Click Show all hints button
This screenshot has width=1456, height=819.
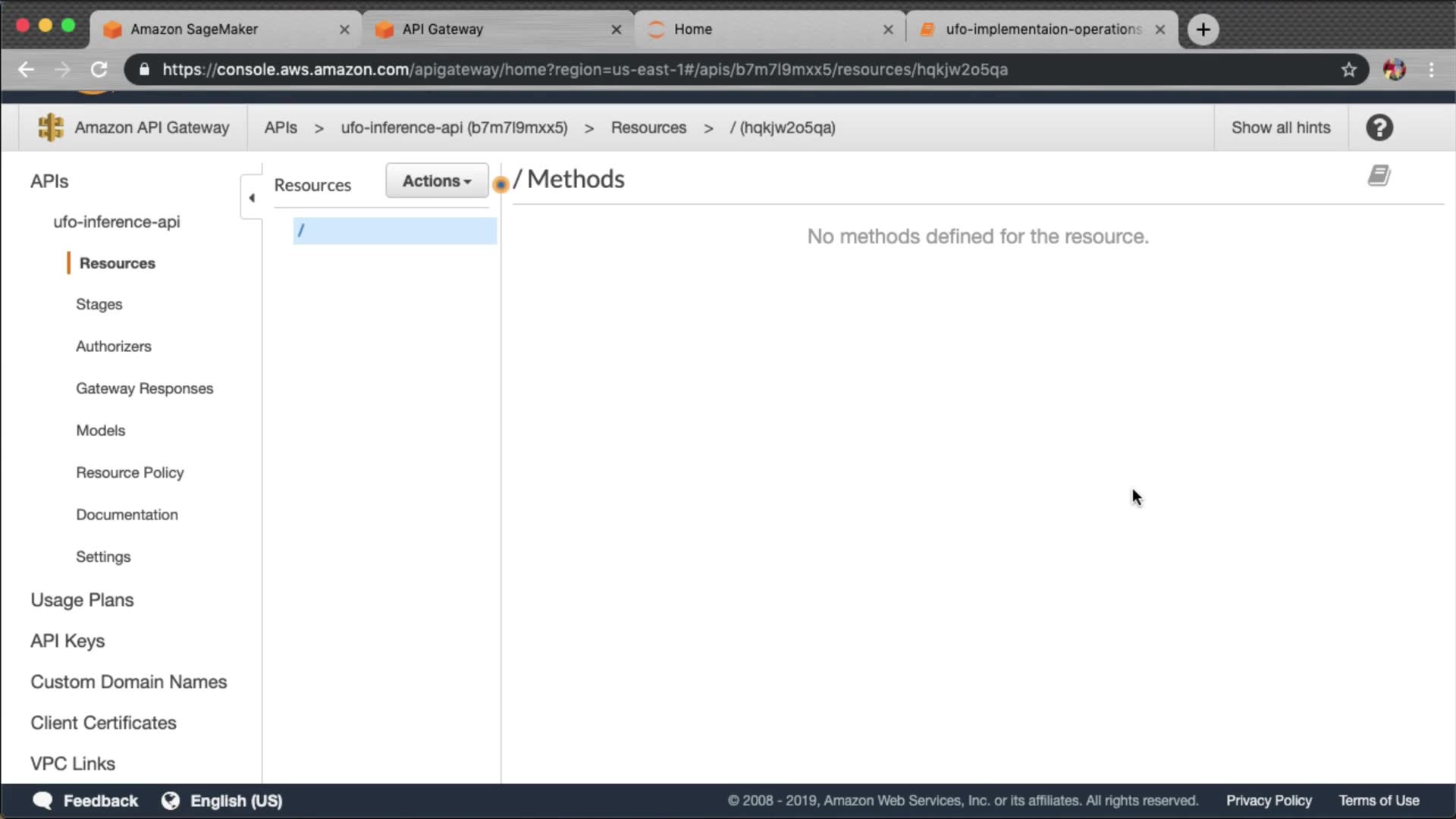(1280, 127)
